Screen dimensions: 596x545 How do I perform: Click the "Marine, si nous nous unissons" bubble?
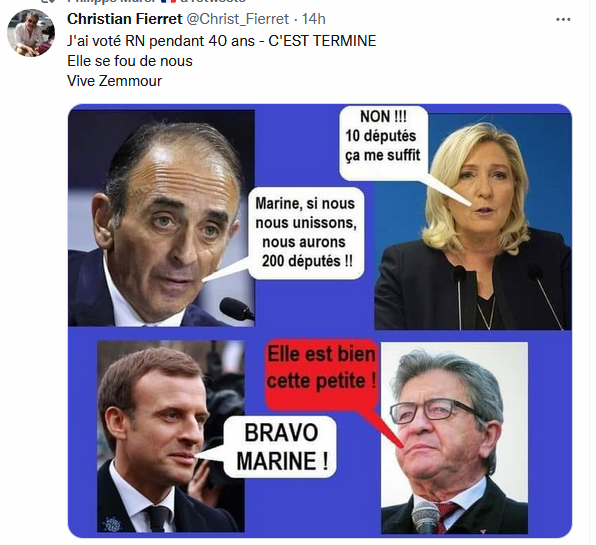(x=306, y=233)
